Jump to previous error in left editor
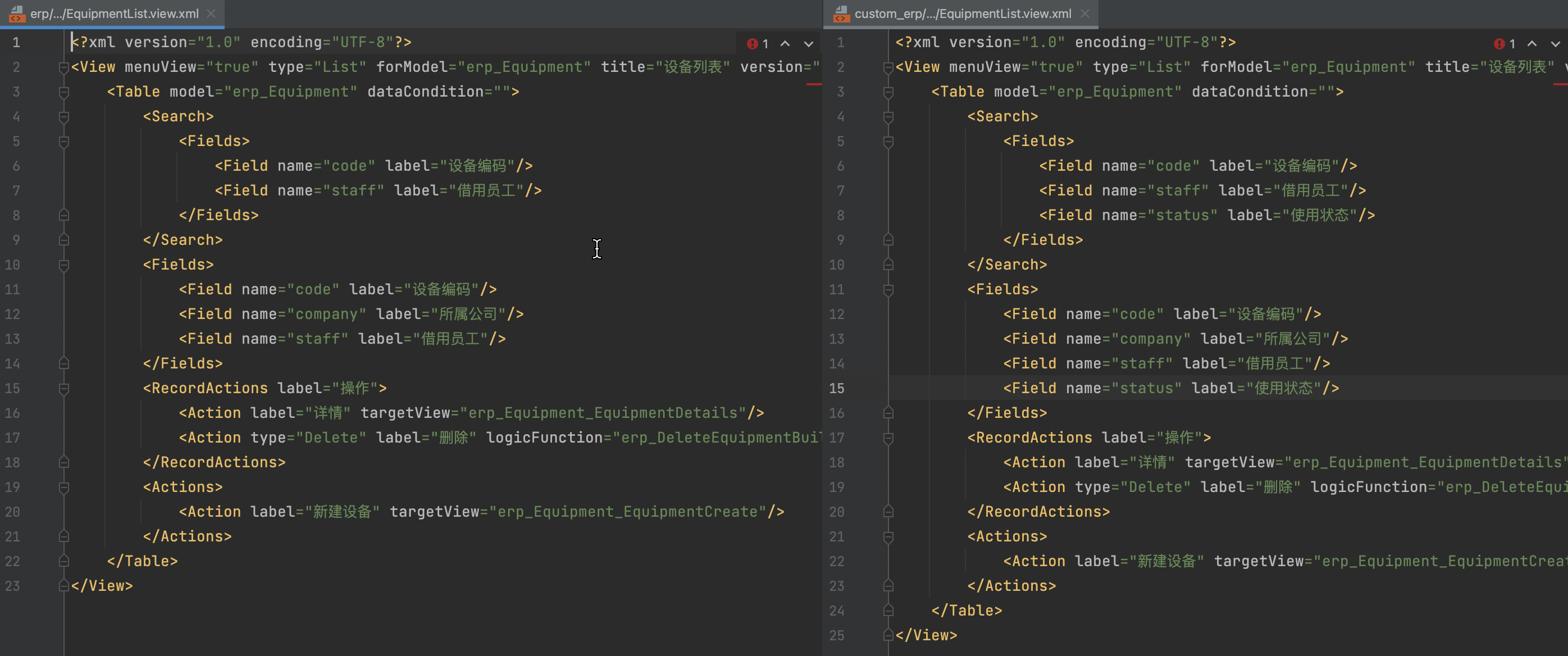The image size is (1568, 656). [785, 43]
